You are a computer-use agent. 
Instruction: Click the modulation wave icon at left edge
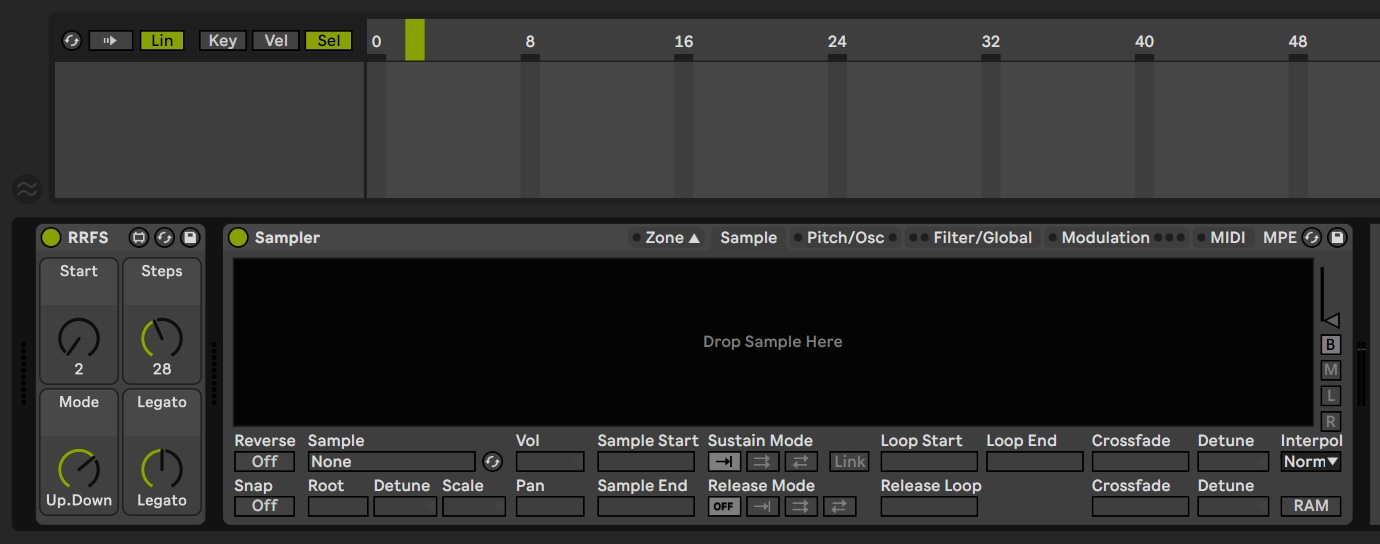(27, 188)
